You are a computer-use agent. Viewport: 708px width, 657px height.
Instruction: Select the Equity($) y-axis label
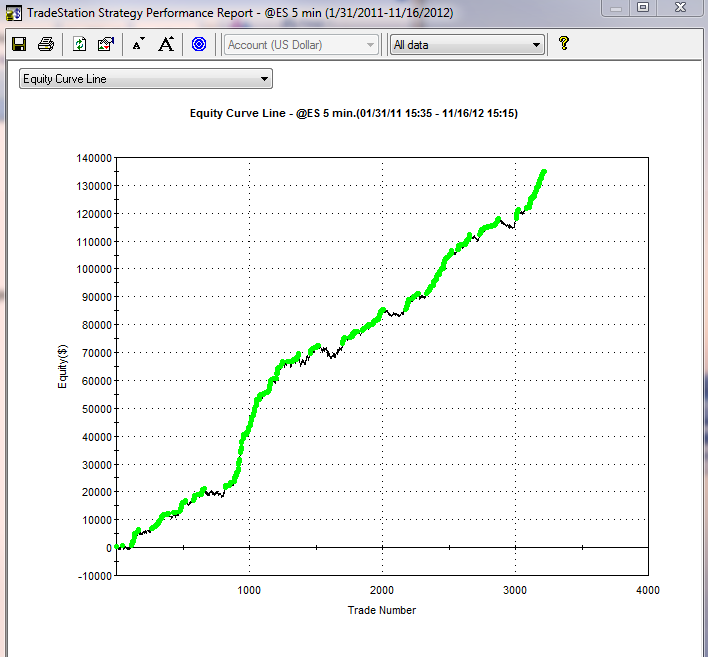click(x=63, y=365)
